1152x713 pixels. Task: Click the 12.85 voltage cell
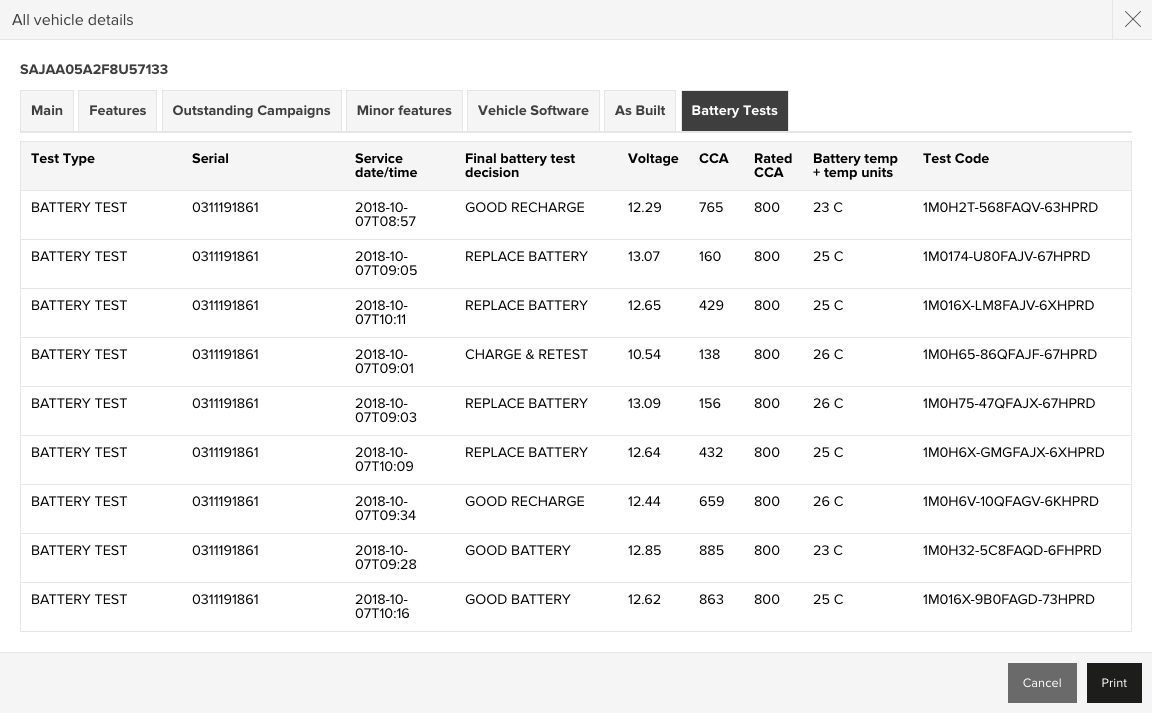coord(644,551)
